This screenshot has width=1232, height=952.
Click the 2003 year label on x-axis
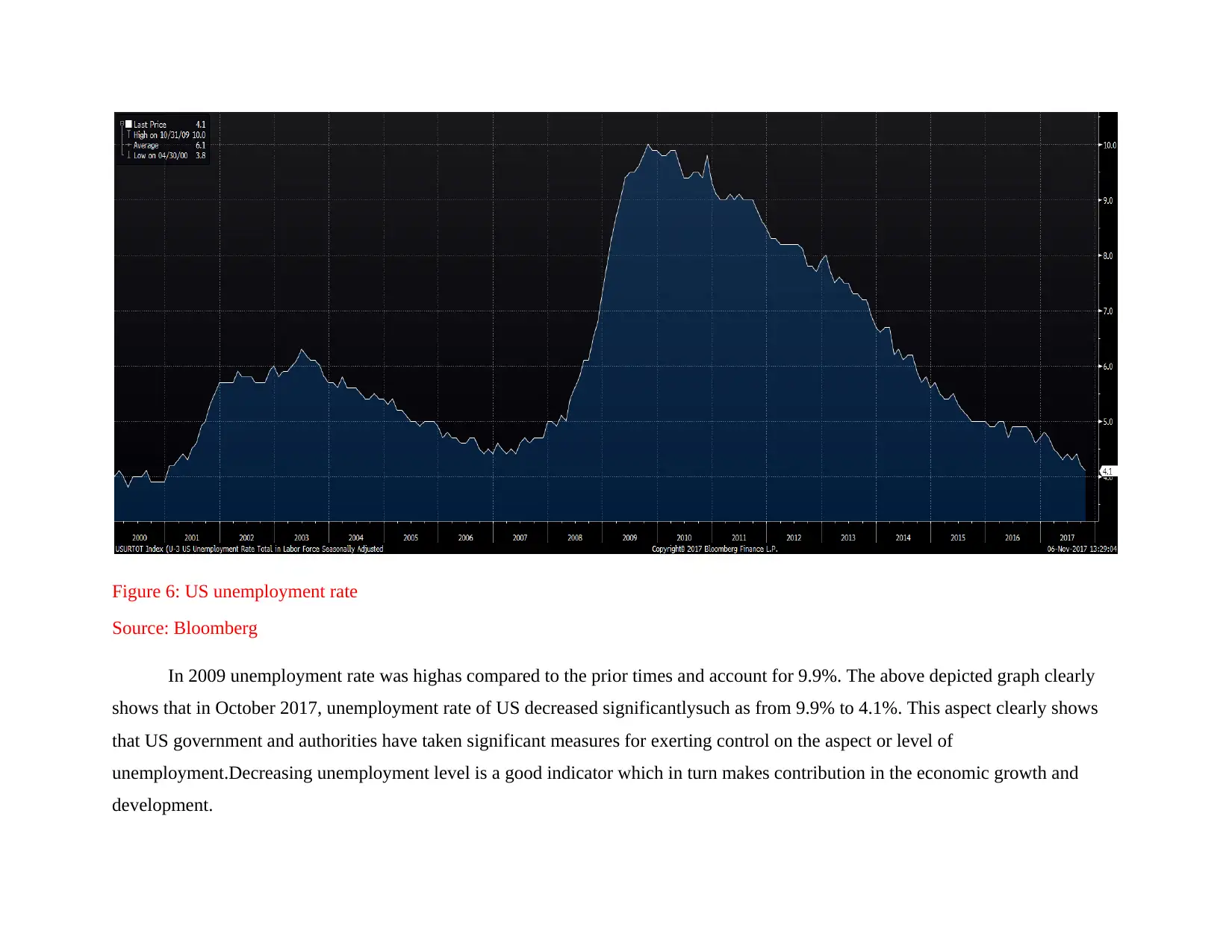(x=302, y=538)
